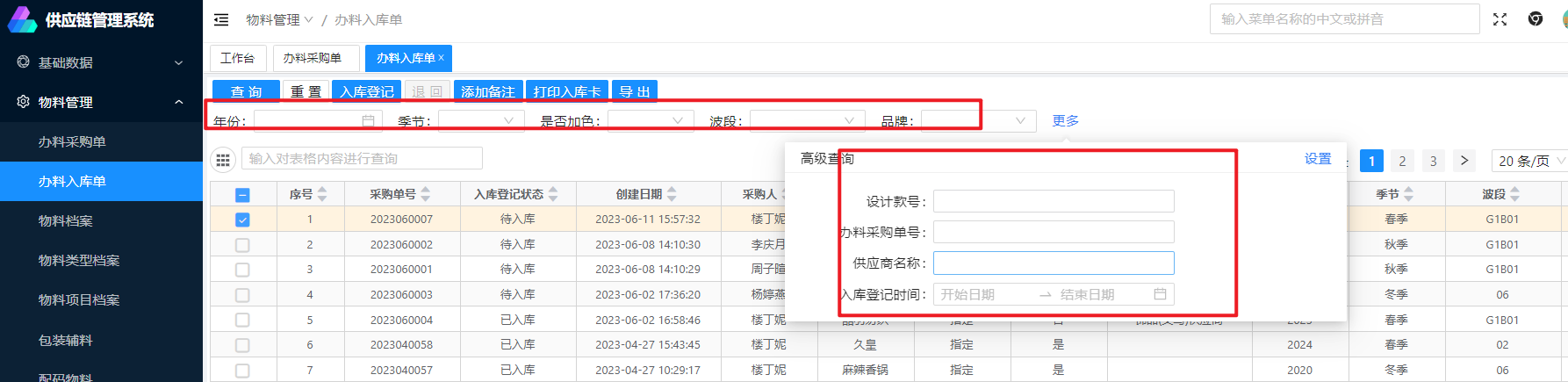The image size is (1568, 382).
Task: Switch to the 办料采购单 tab
Action: pos(312,58)
